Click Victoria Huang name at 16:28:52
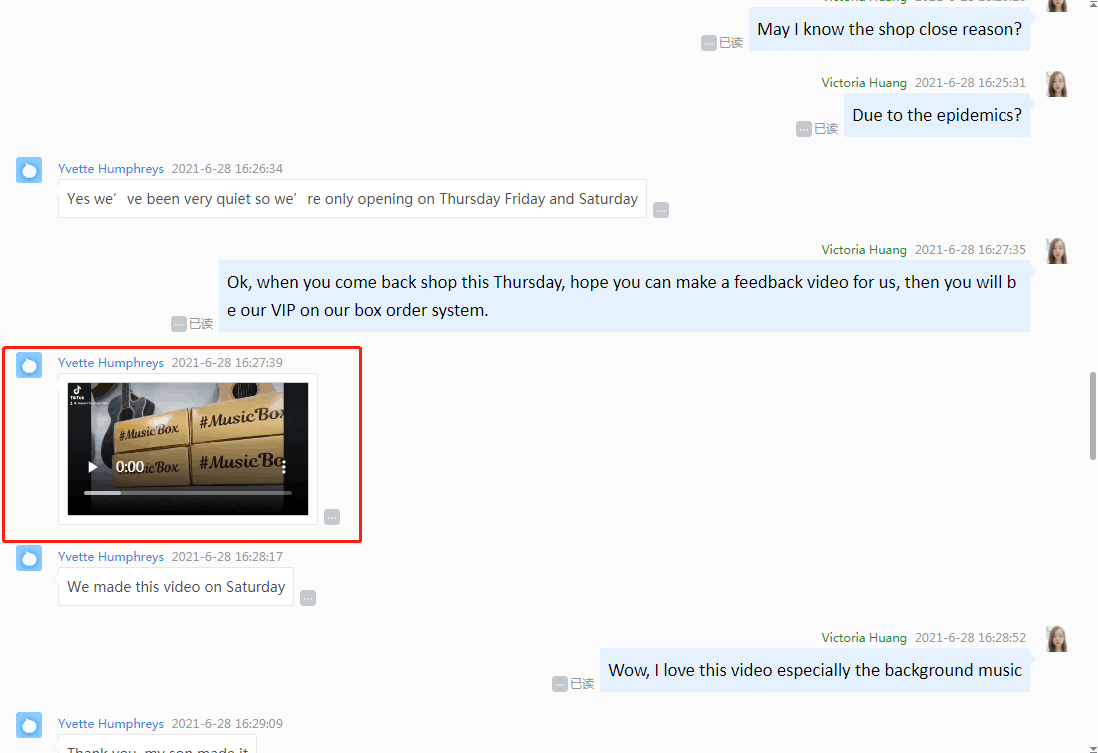This screenshot has width=1098, height=753. tap(864, 637)
